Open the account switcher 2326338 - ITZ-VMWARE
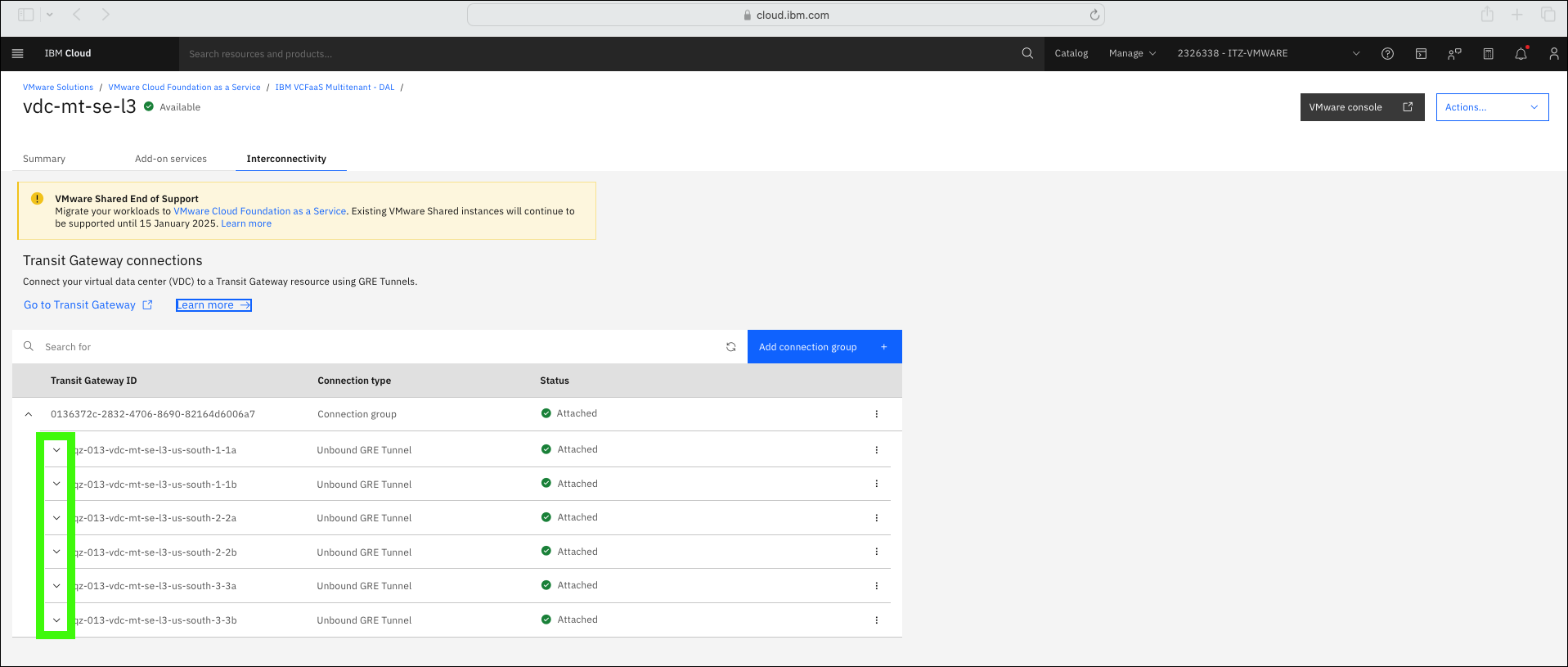This screenshot has width=1568, height=667. [1268, 53]
